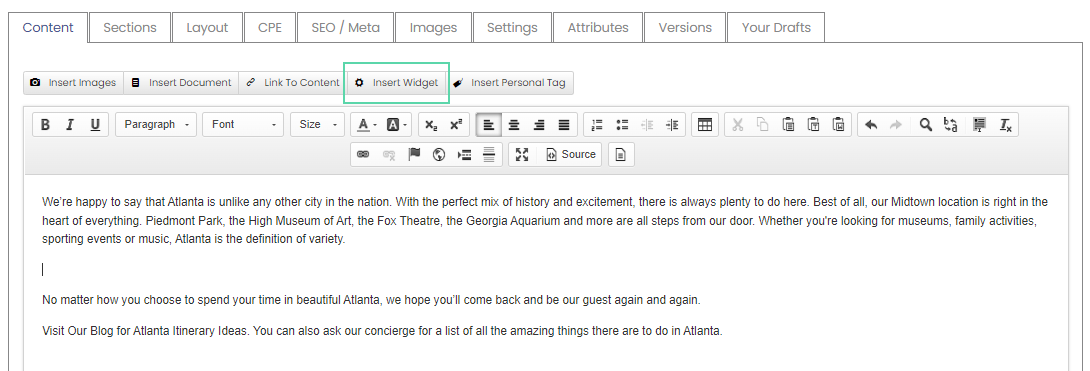Open the Size dropdown
Image resolution: width=1090 pixels, height=371 pixels.
pyautogui.click(x=318, y=124)
